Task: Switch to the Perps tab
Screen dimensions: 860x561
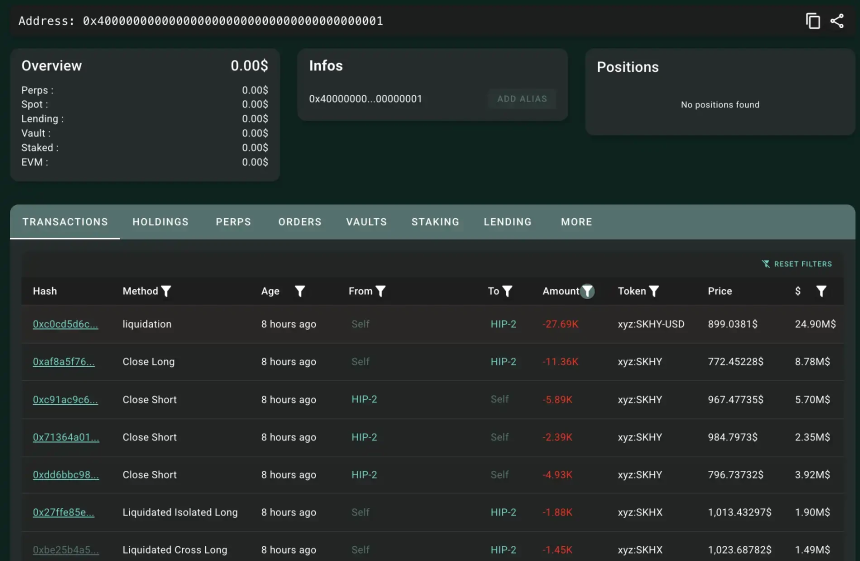Action: [x=233, y=222]
